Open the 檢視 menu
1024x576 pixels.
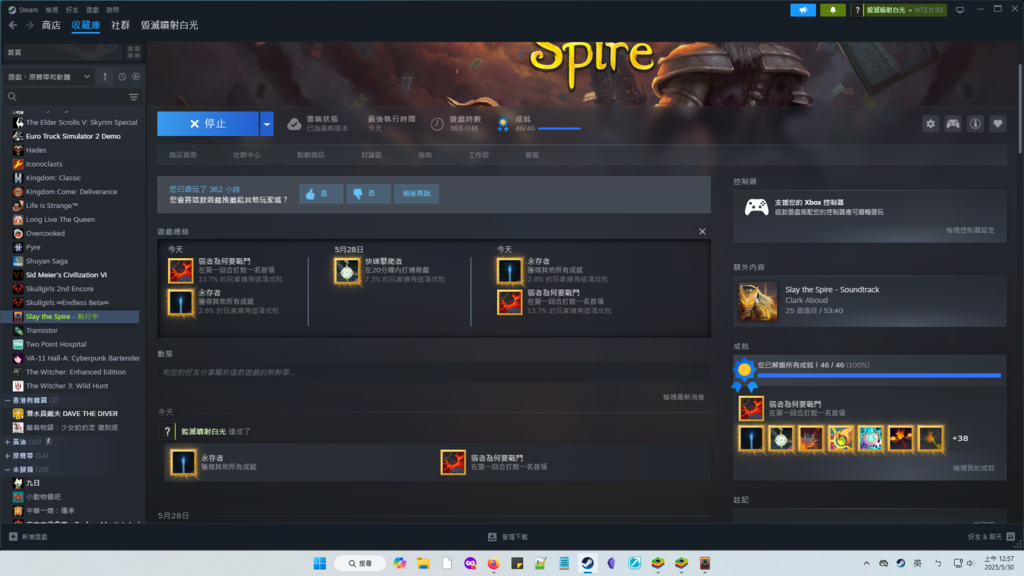pos(52,10)
